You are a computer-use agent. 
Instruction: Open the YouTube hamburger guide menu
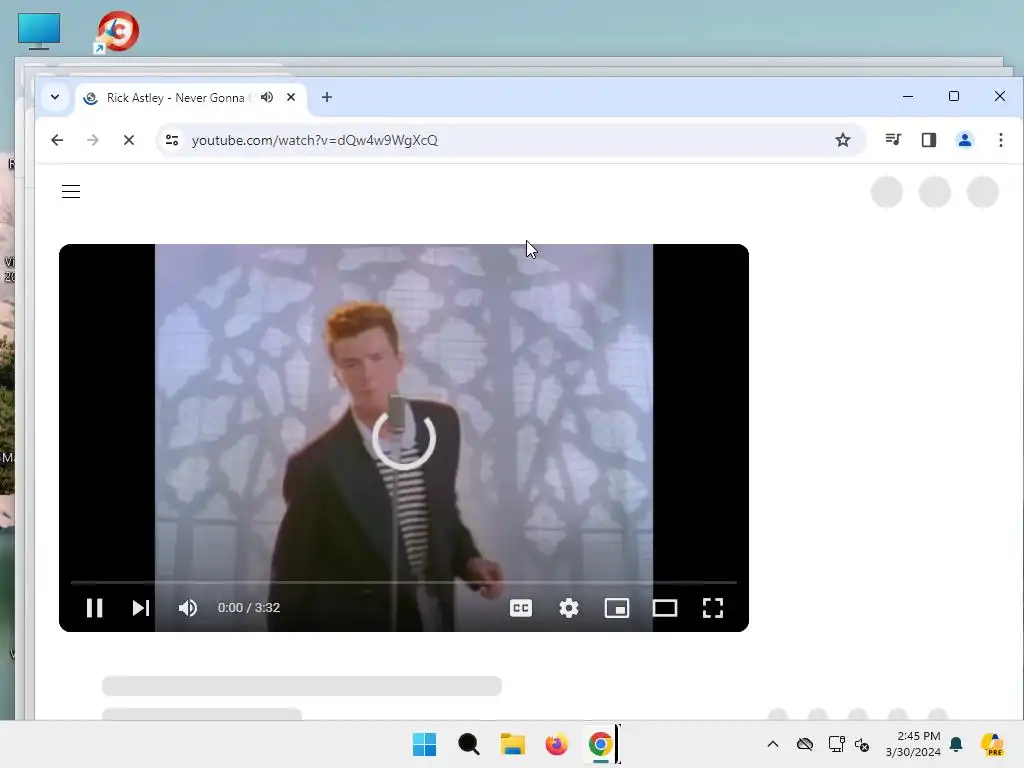(71, 191)
